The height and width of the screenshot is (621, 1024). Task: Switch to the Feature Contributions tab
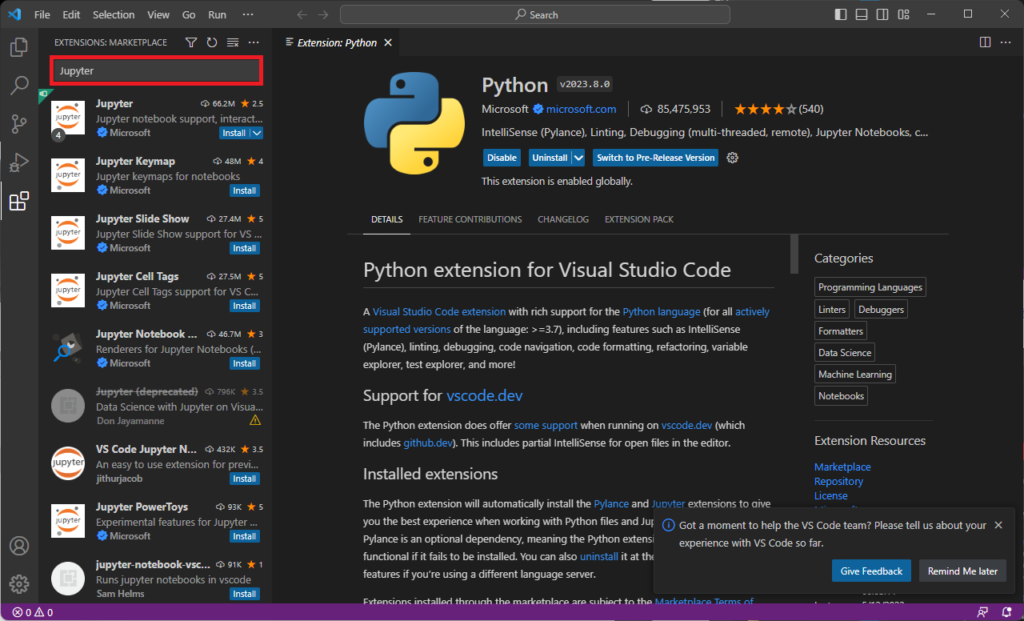(470, 219)
